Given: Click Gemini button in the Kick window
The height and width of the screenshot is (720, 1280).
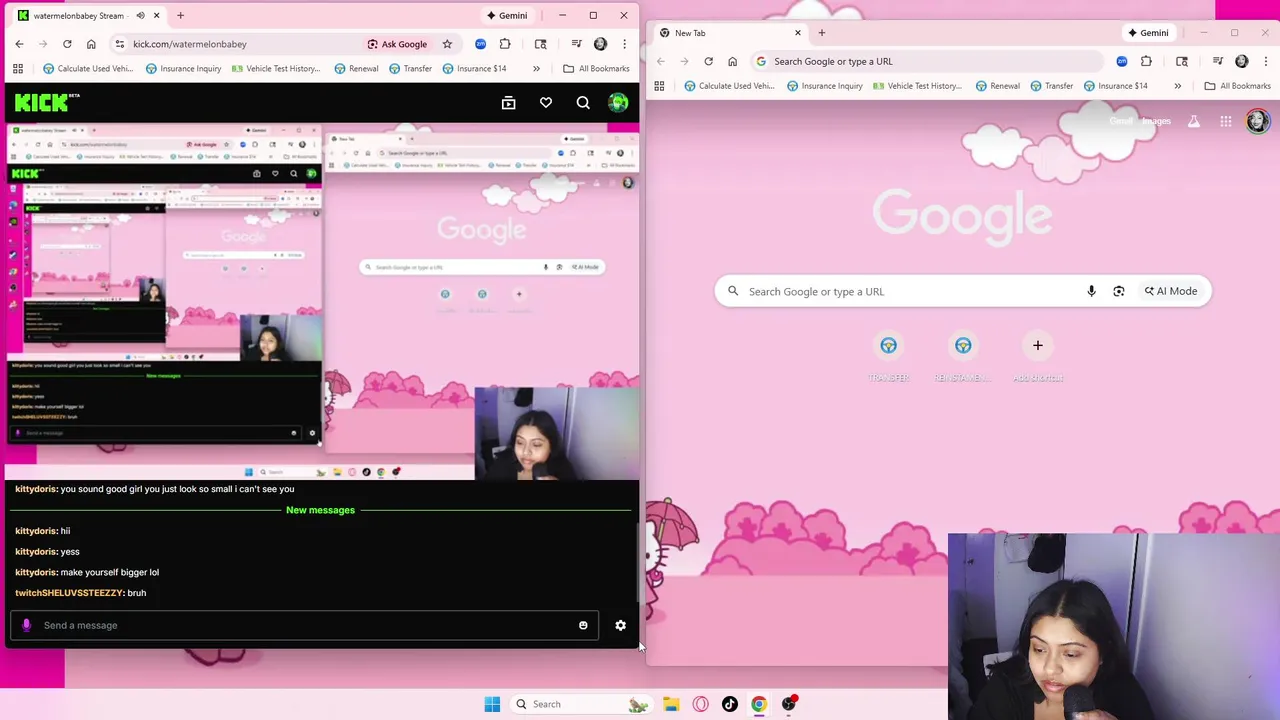Looking at the screenshot, I should (x=507, y=16).
